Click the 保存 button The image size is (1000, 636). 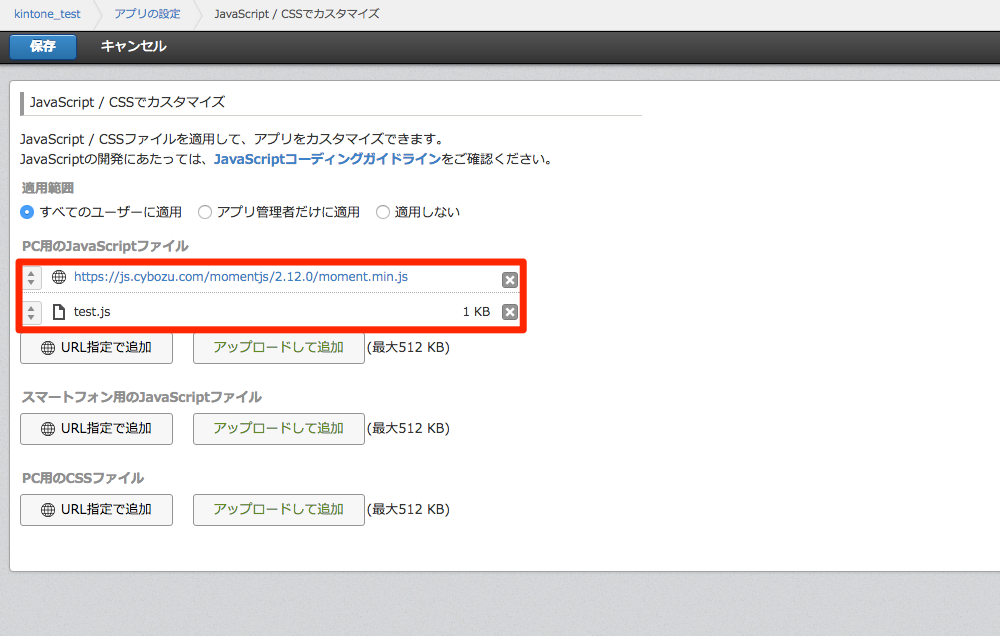coord(42,46)
